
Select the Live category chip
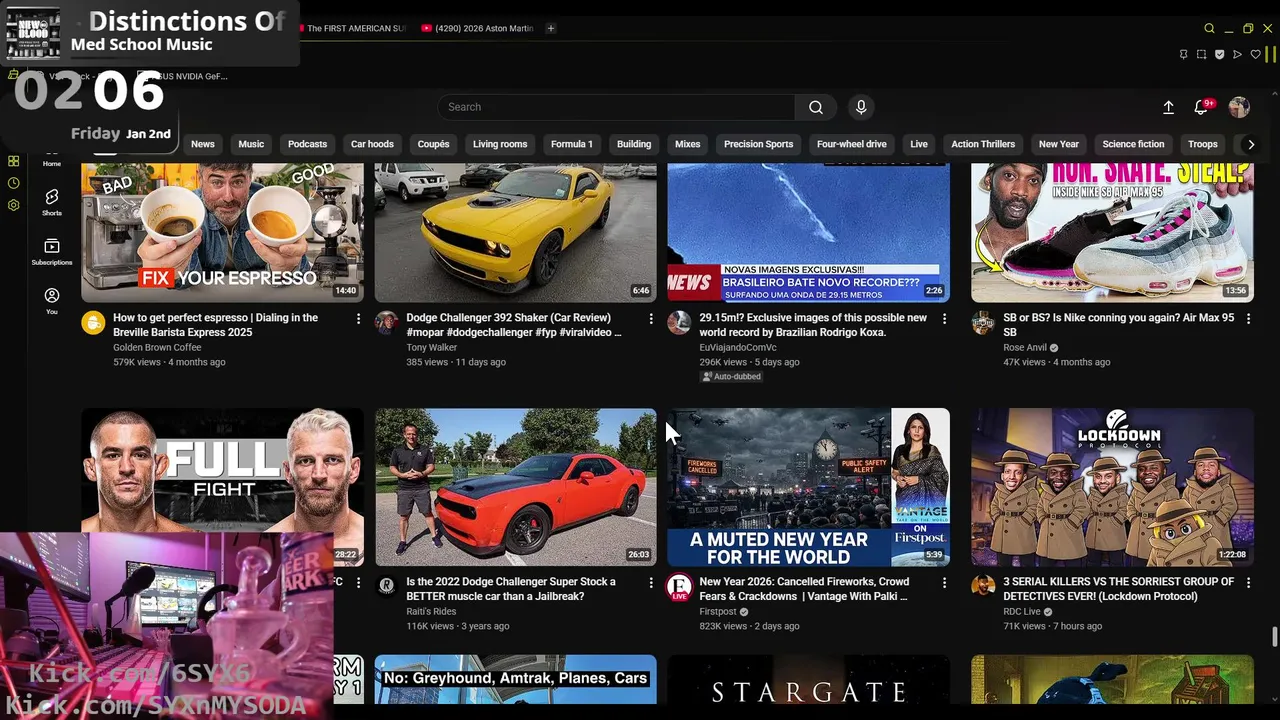click(919, 144)
